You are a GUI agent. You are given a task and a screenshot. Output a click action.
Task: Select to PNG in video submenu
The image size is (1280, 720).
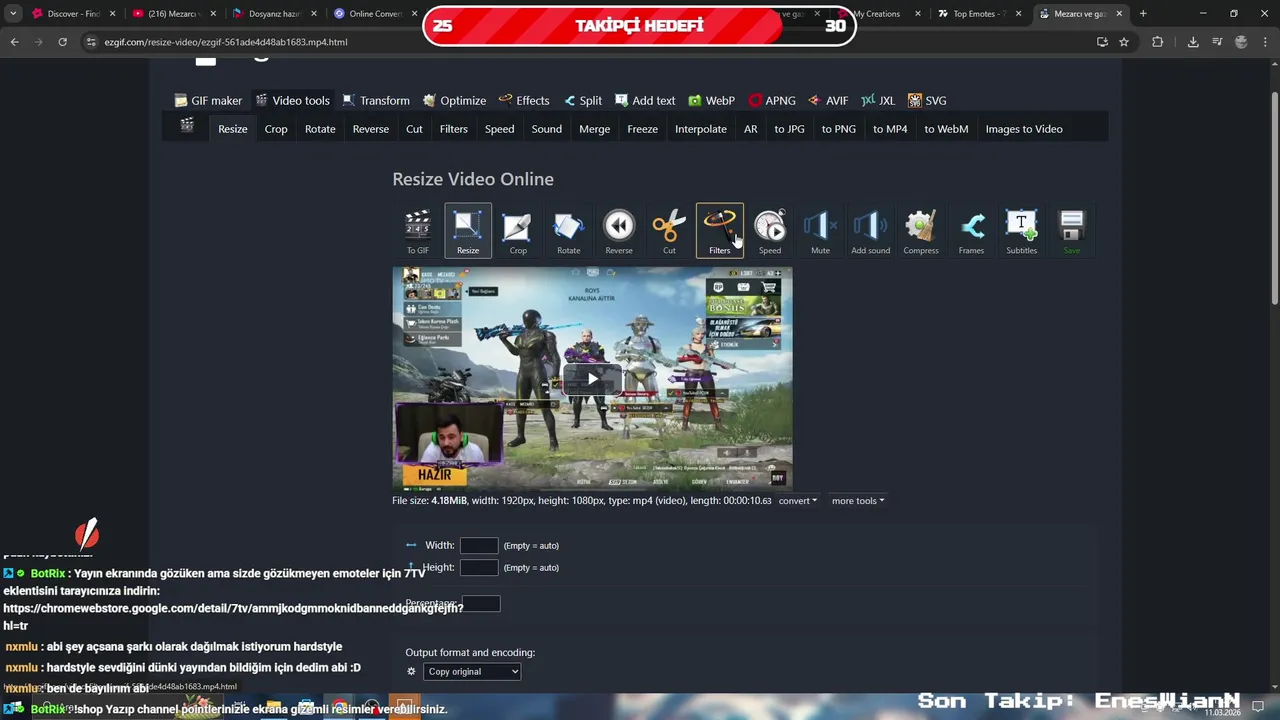[839, 129]
